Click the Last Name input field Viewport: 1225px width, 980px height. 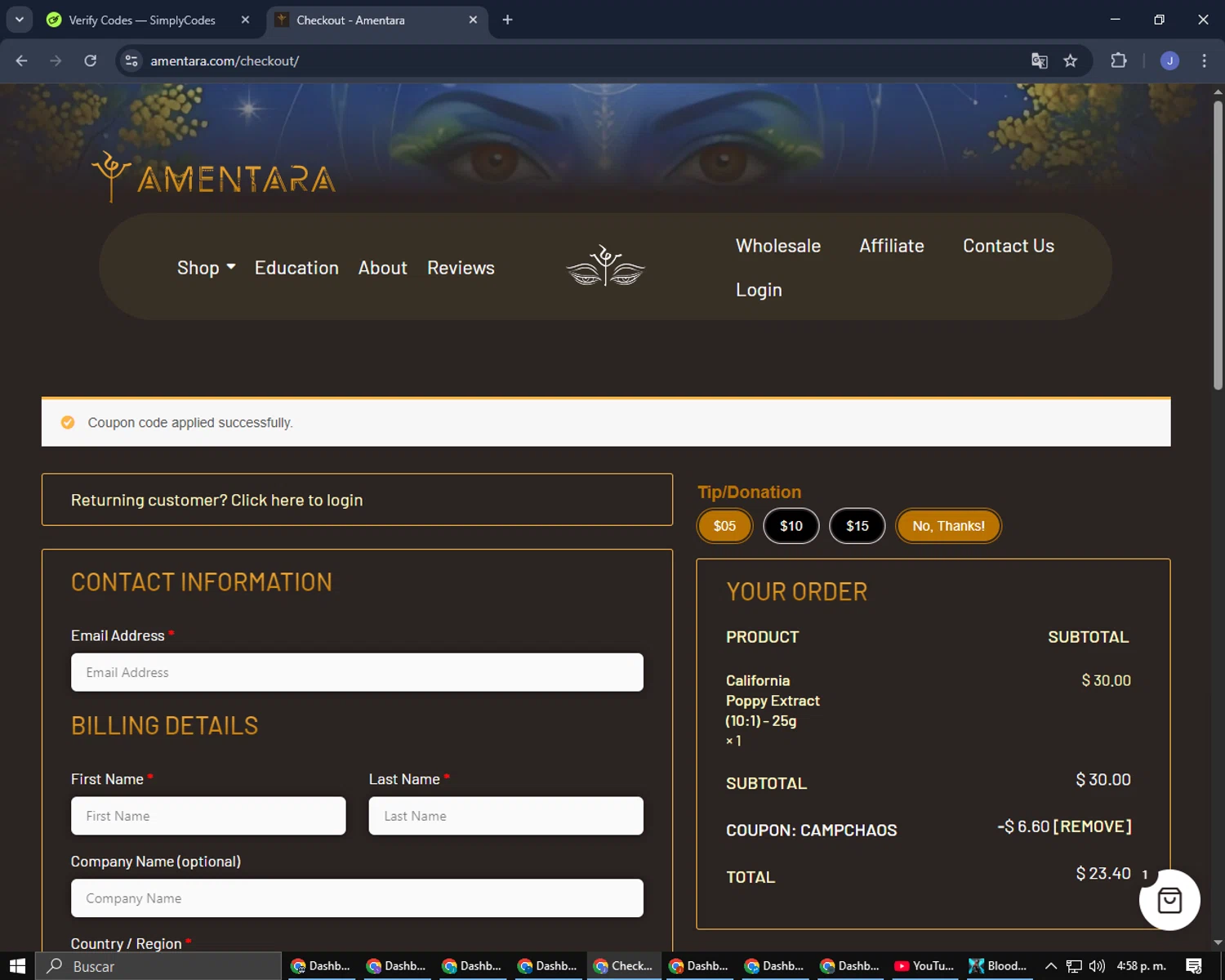click(x=506, y=816)
